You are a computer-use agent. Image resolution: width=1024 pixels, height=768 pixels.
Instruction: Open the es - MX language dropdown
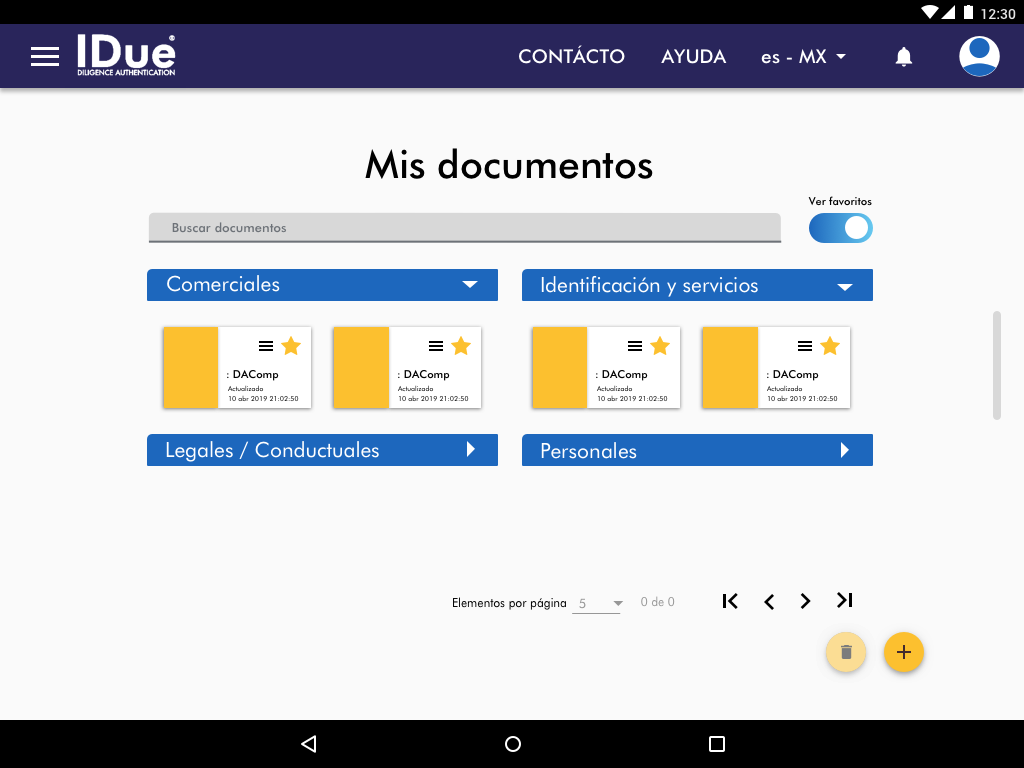pos(803,57)
